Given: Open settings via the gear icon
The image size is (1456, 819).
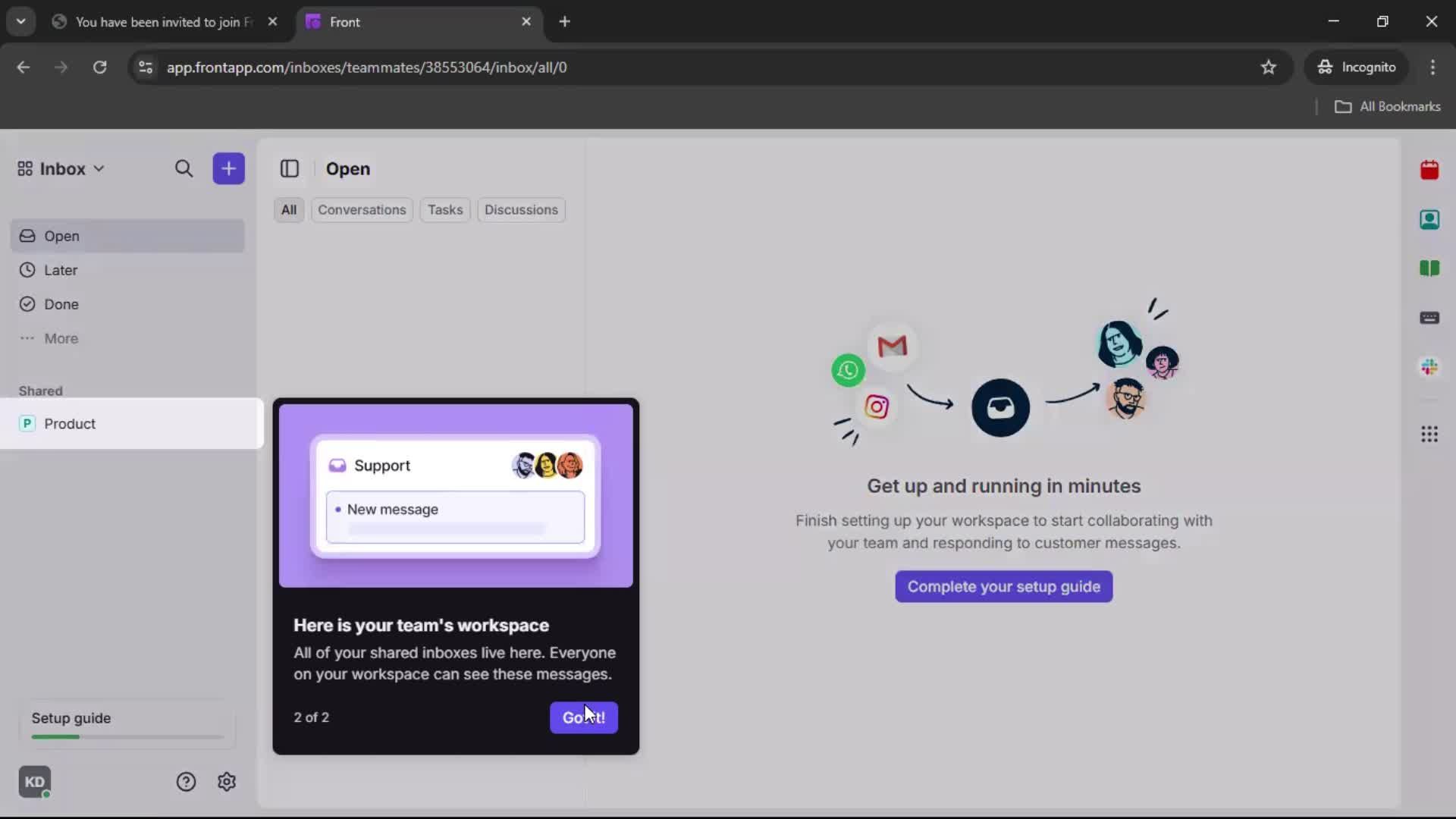Looking at the screenshot, I should 227,781.
